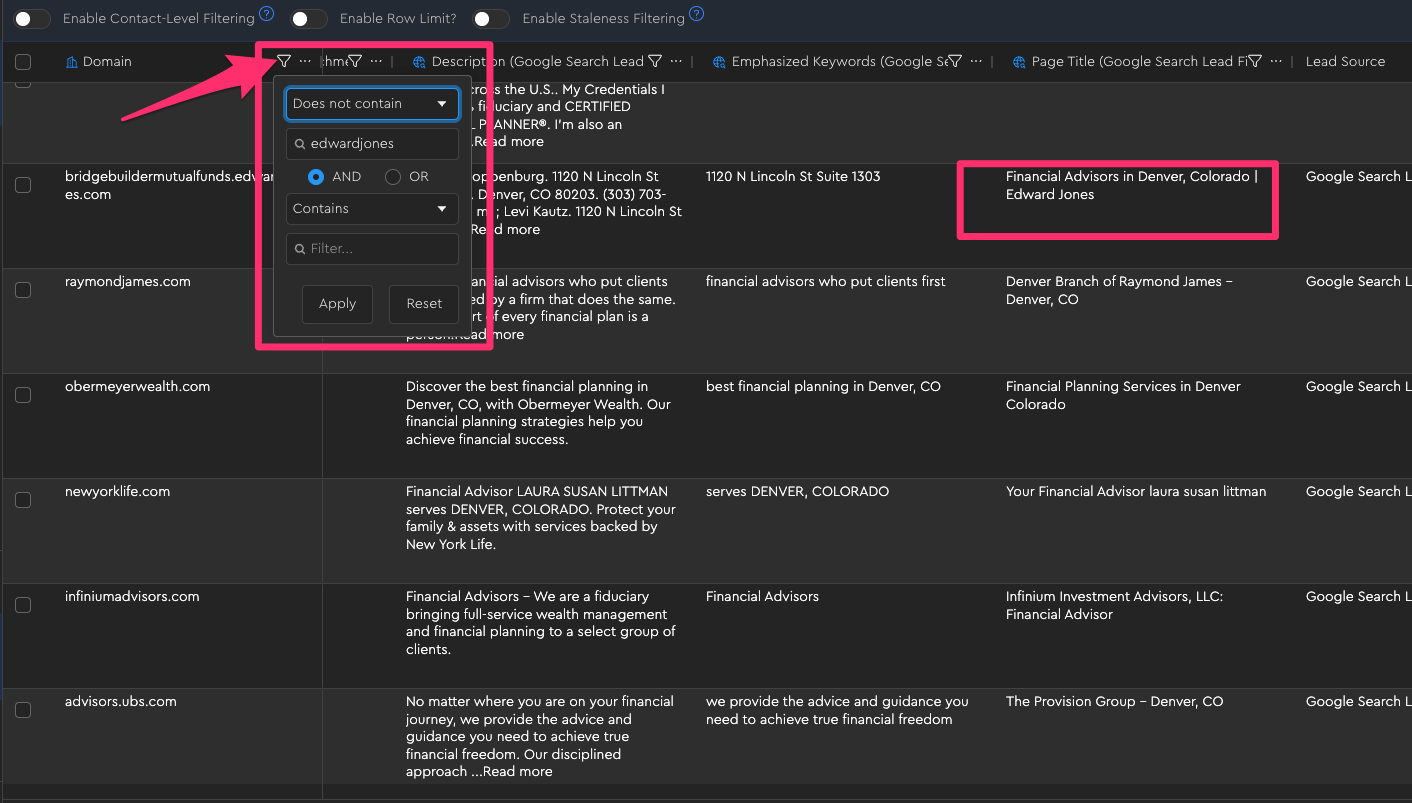Select the OR radio button
Screen dimensions: 1412x803
[x=393, y=177]
